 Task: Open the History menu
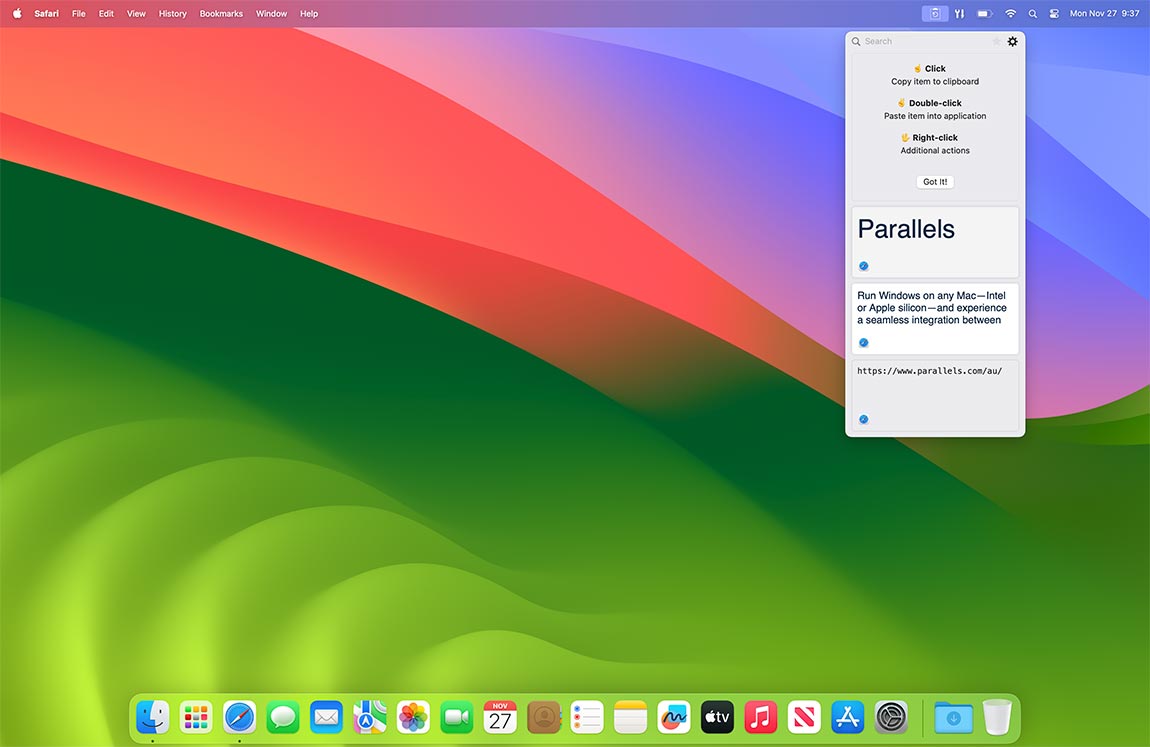pyautogui.click(x=173, y=14)
